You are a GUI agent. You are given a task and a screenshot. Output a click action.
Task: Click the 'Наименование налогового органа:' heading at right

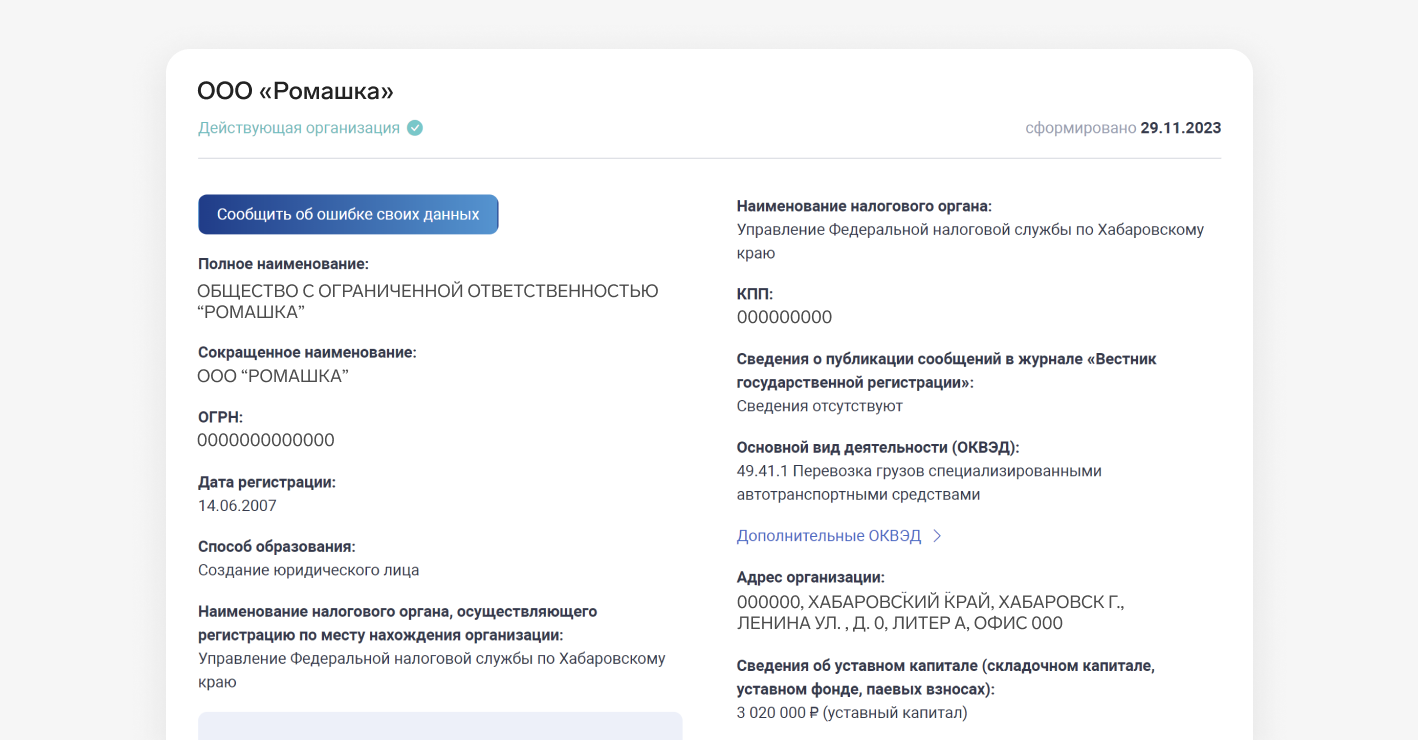863,206
